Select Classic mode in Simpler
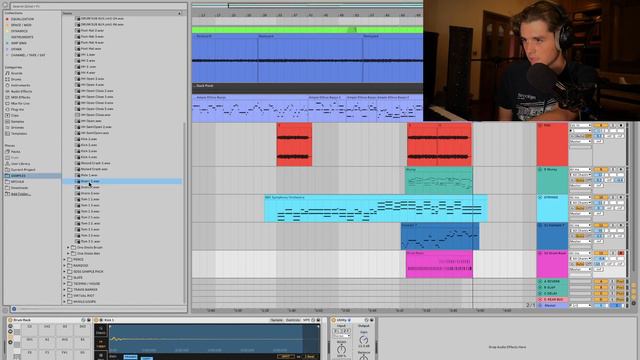Viewport: 640px width, 360px height. [100, 331]
